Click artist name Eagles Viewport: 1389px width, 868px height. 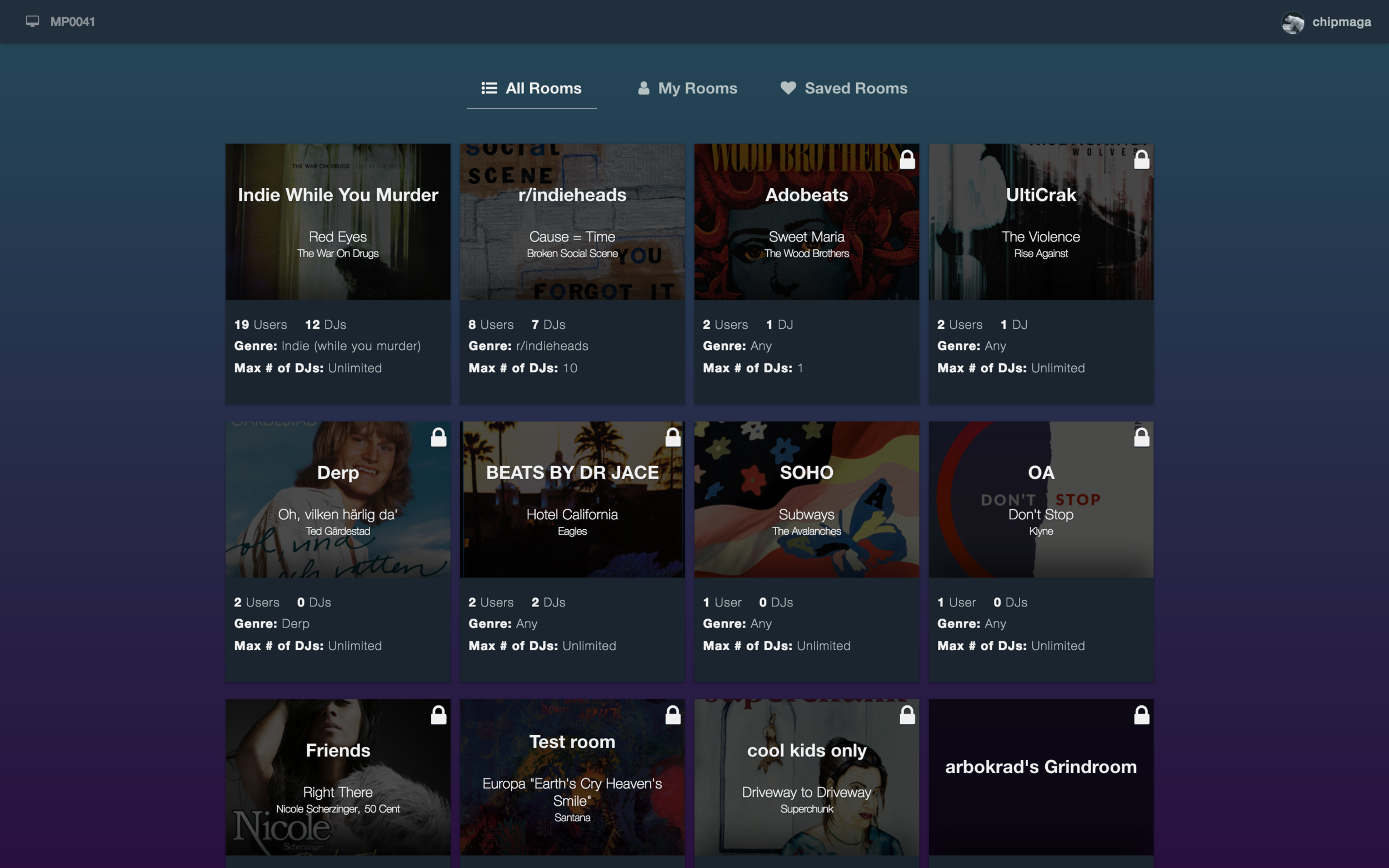click(572, 531)
